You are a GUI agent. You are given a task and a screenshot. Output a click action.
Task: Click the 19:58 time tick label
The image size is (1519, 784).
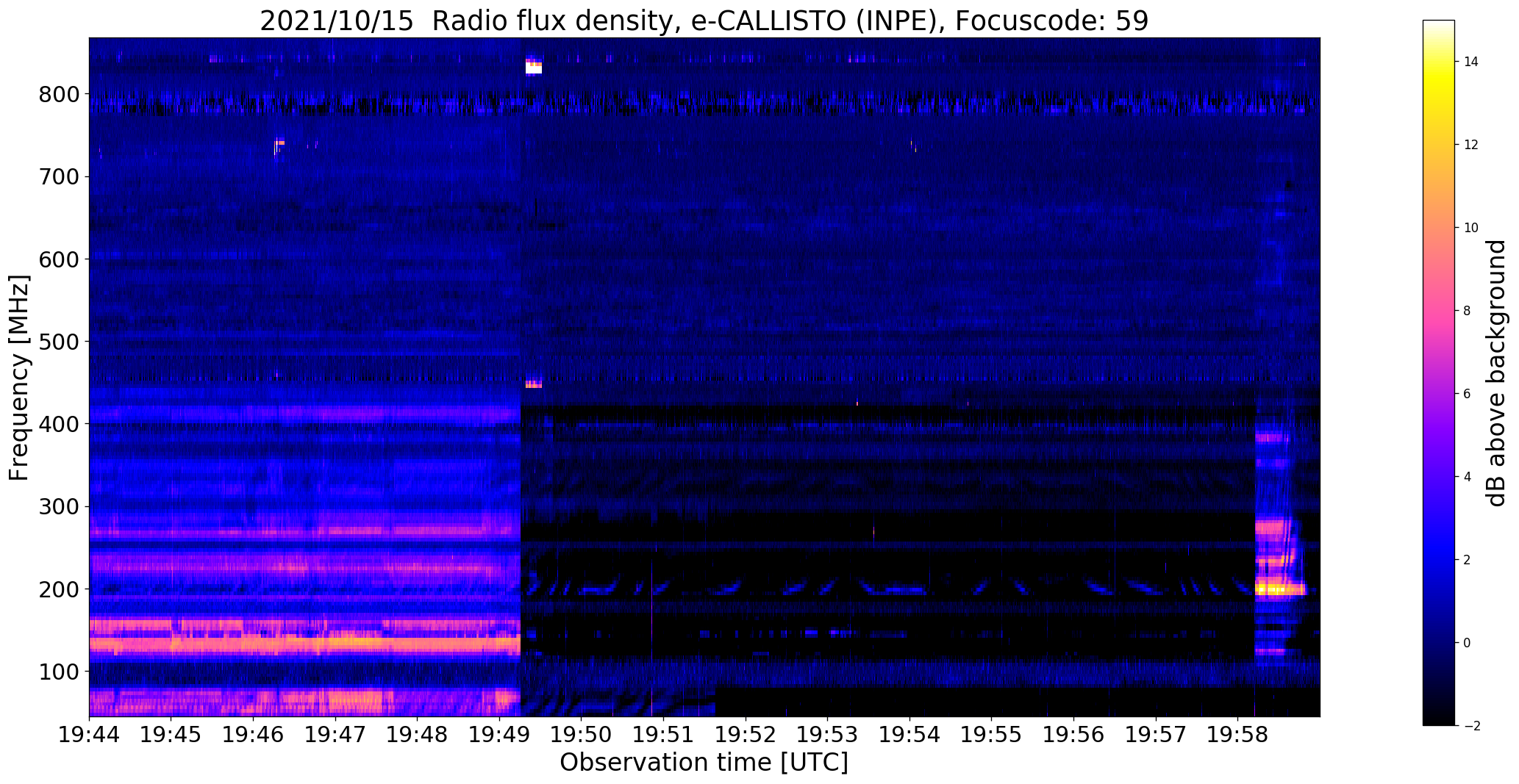[1237, 735]
